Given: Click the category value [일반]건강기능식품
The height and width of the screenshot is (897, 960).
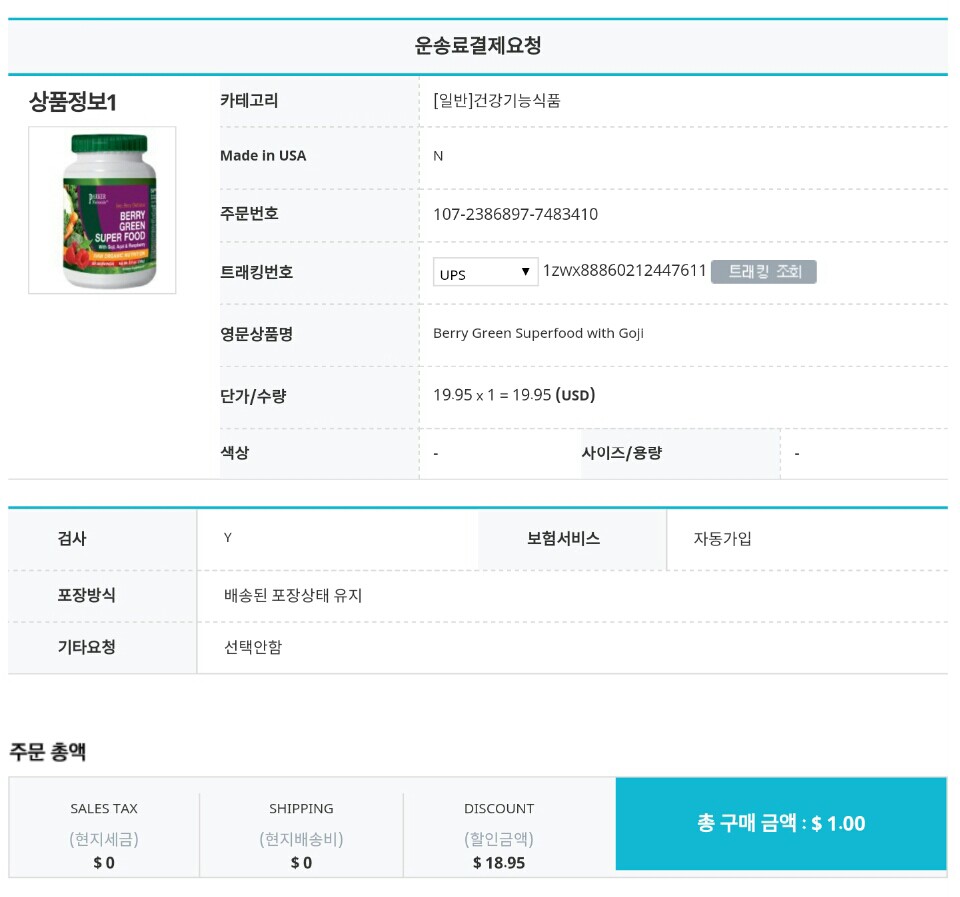Looking at the screenshot, I should click(496, 100).
